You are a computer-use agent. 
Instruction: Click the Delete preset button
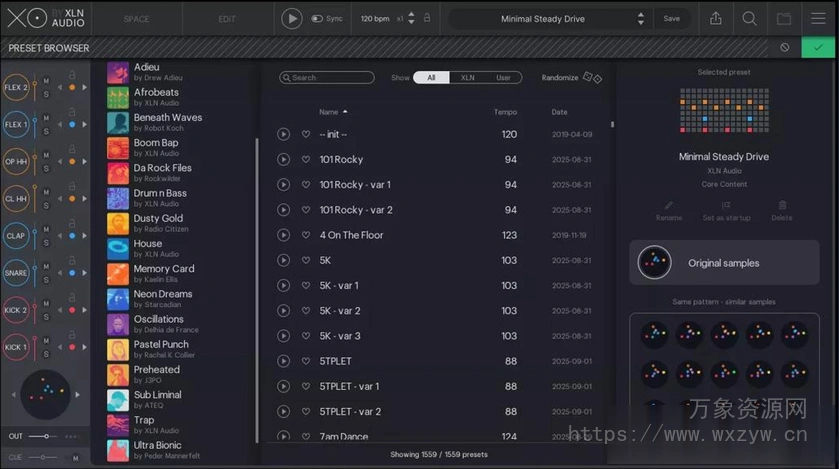(x=782, y=211)
